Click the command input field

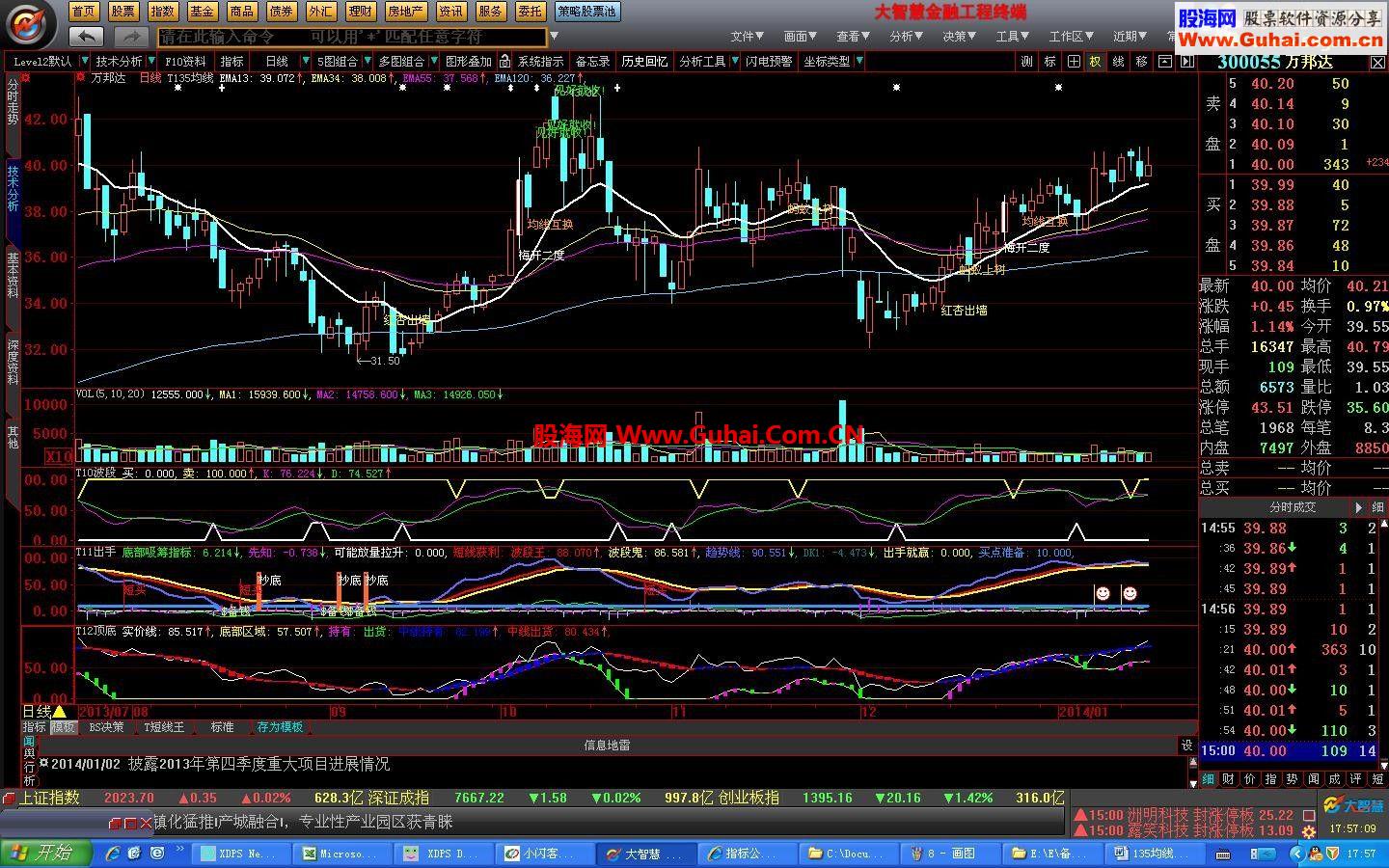point(352,37)
